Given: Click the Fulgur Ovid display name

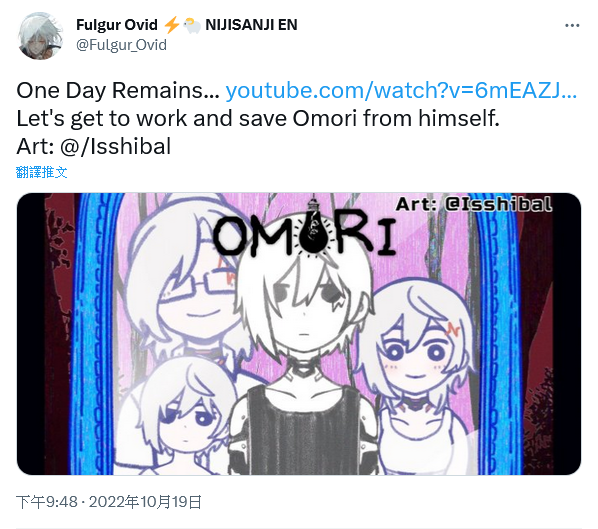Looking at the screenshot, I should tap(117, 25).
